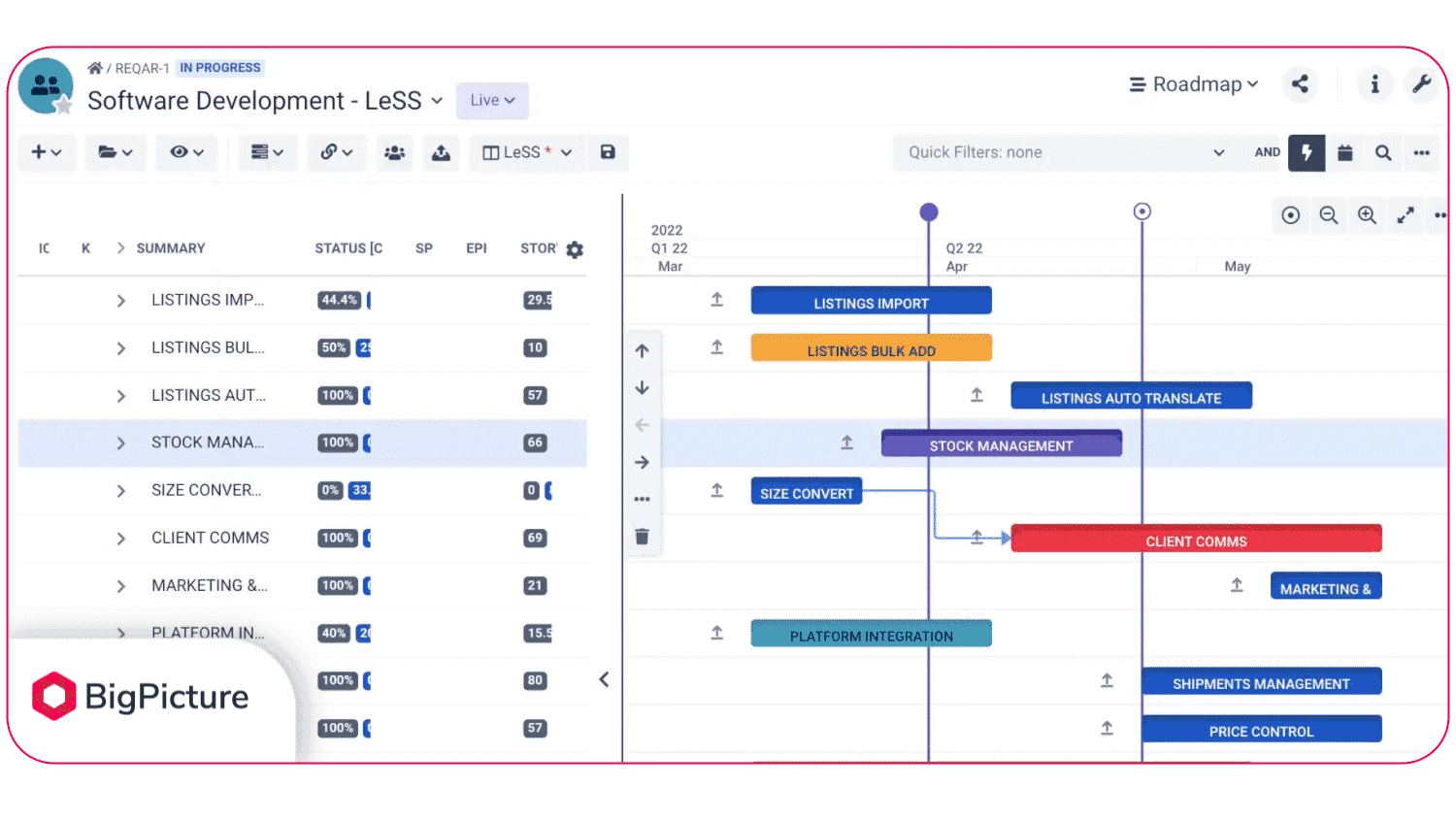The height and width of the screenshot is (819, 1456).
Task: Toggle the lightning quick filter button
Action: pos(1307,152)
